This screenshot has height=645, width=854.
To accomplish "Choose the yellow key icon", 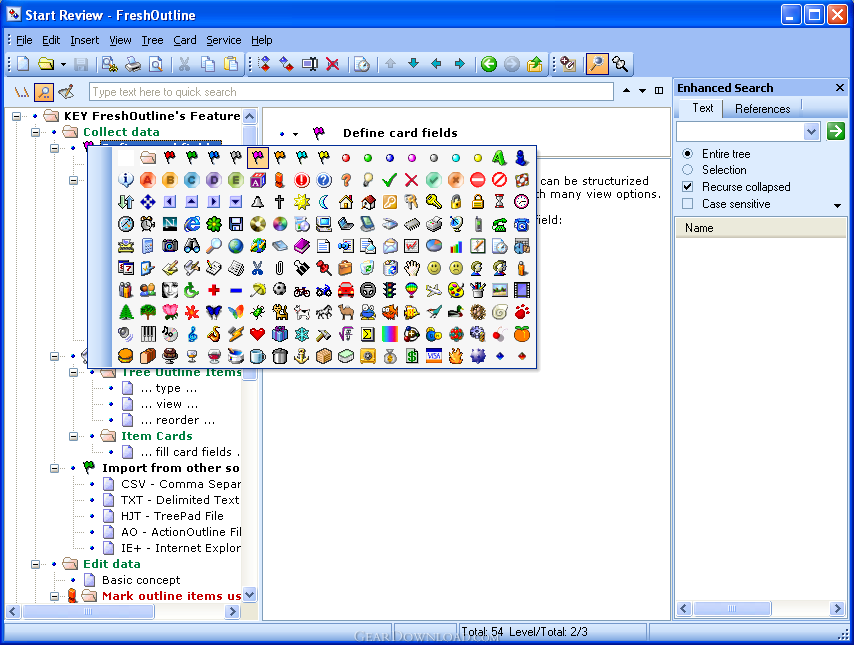I will point(434,202).
